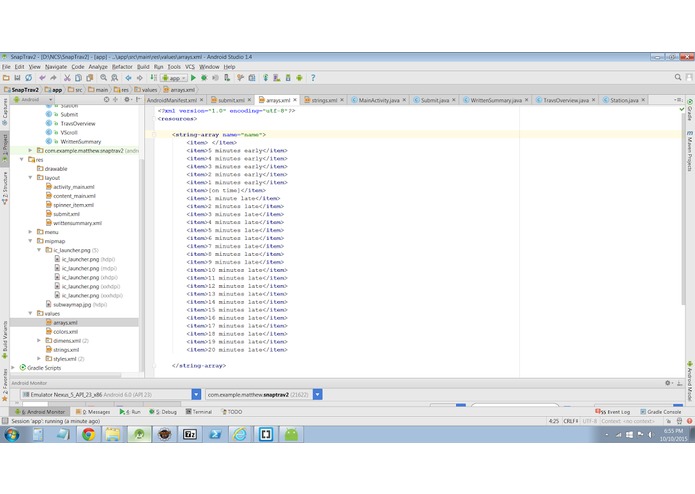Click the Help question mark icon

[x=313, y=78]
